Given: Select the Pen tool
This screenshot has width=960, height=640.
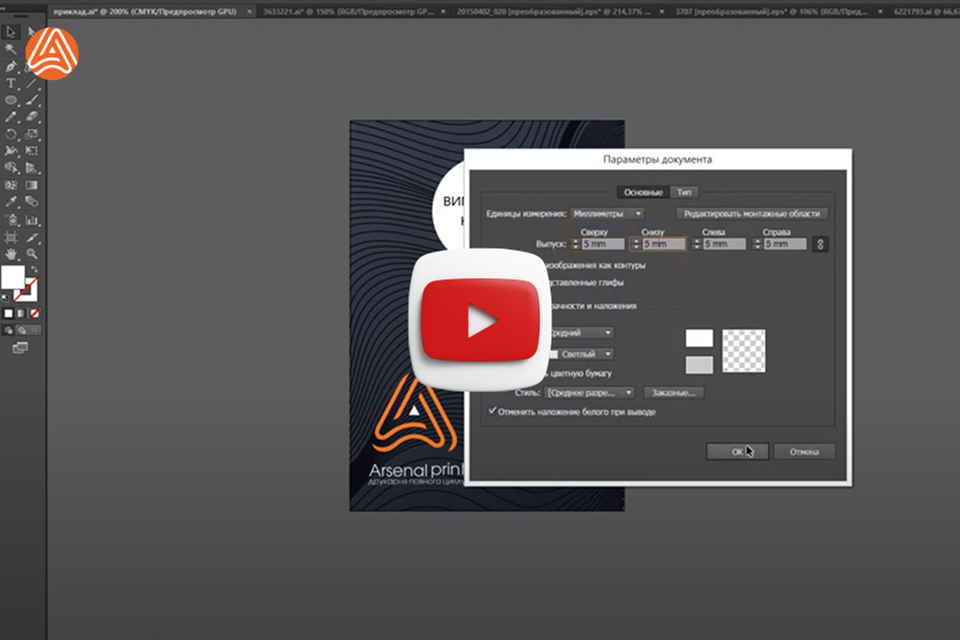Looking at the screenshot, I should tap(11, 66).
